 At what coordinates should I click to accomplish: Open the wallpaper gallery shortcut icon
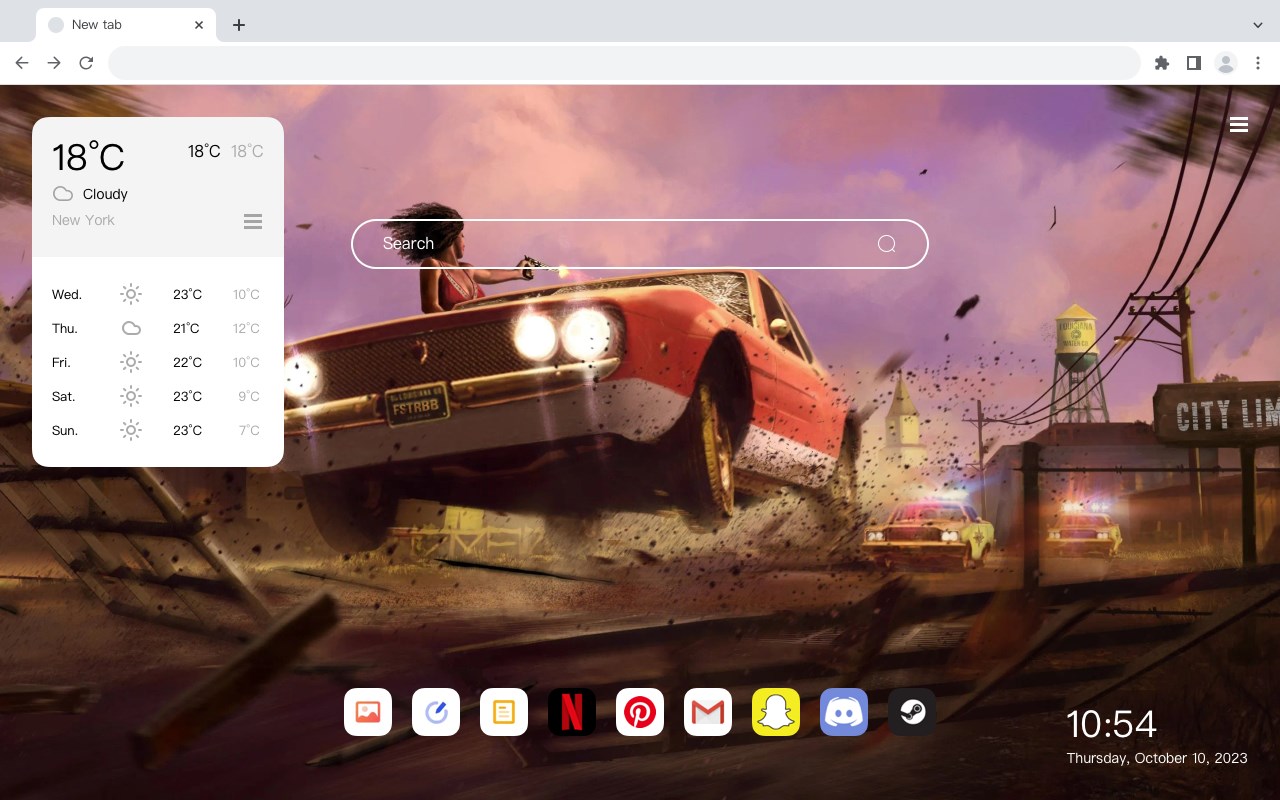368,712
